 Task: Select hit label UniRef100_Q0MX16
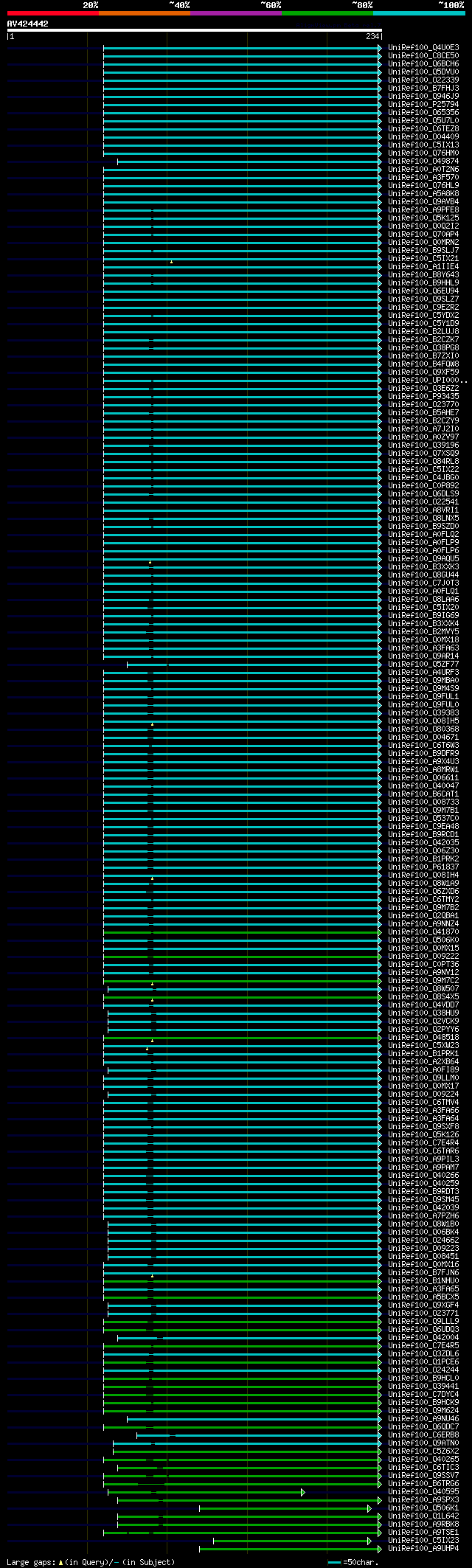pos(423,1264)
